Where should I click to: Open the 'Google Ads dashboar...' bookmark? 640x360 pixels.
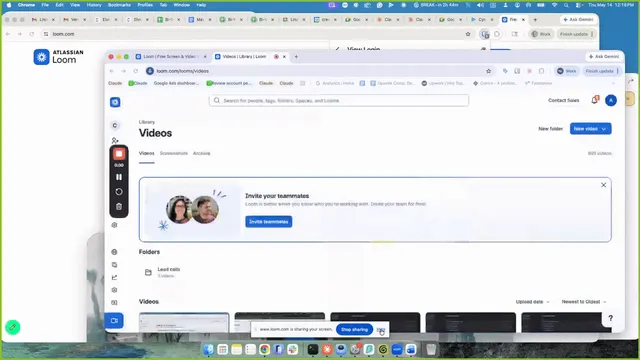coord(176,83)
